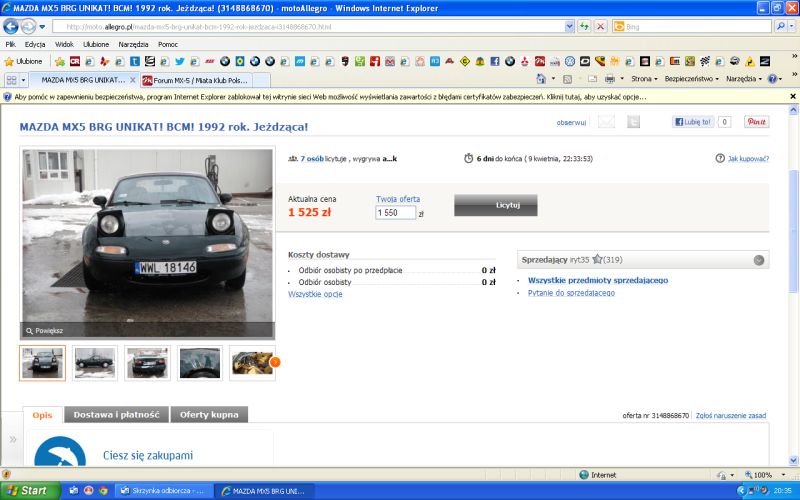Click the RSS feeds icon
Viewport: 800px width, 500px height.
567,79
